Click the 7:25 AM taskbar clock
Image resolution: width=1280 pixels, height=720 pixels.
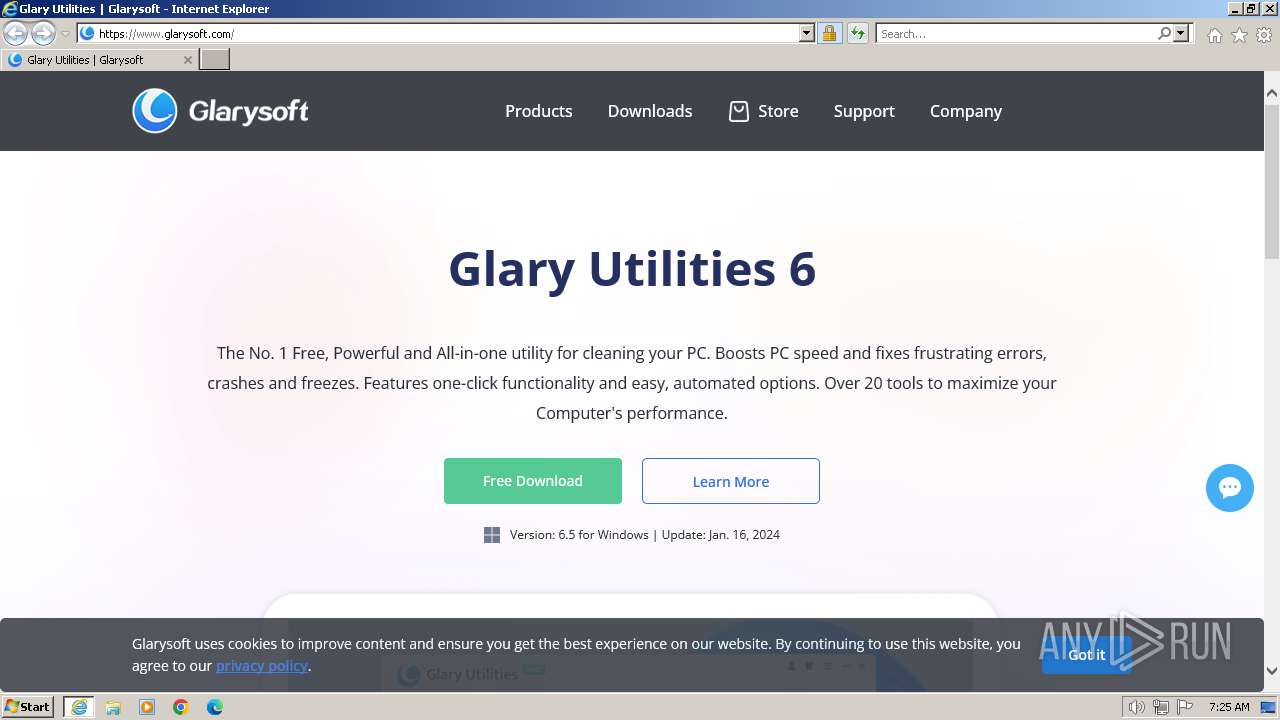1229,707
